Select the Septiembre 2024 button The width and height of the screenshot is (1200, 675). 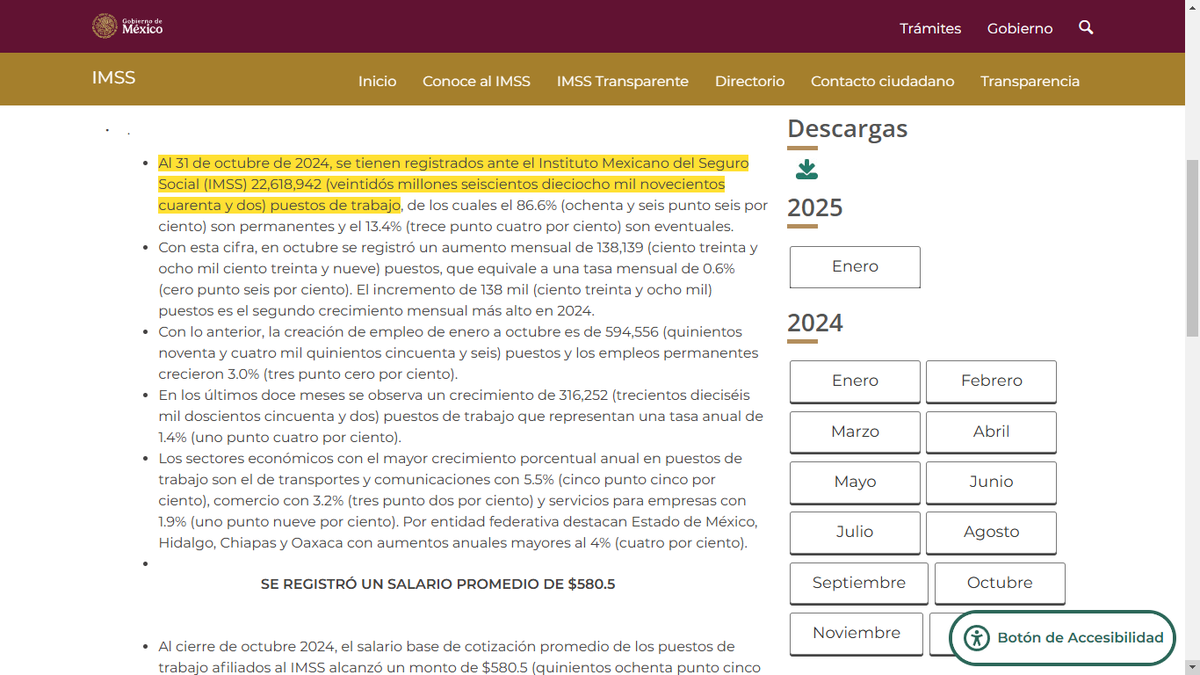[x=859, y=583]
